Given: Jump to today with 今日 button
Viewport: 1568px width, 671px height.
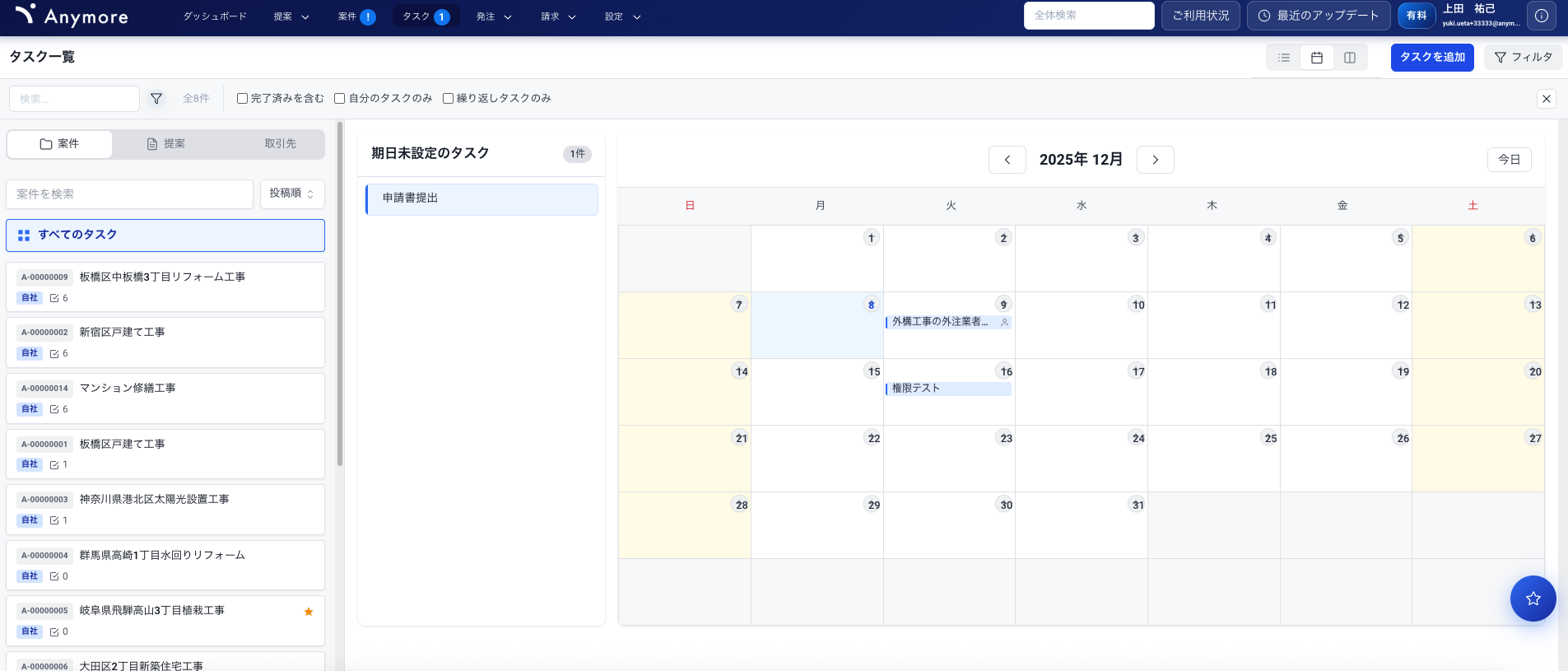Looking at the screenshot, I should (x=1509, y=160).
